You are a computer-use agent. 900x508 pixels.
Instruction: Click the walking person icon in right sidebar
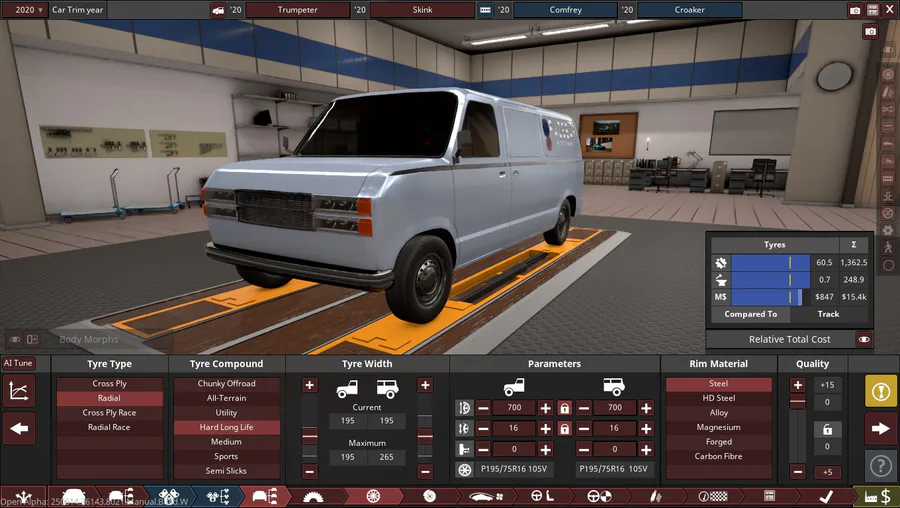pyautogui.click(x=888, y=247)
